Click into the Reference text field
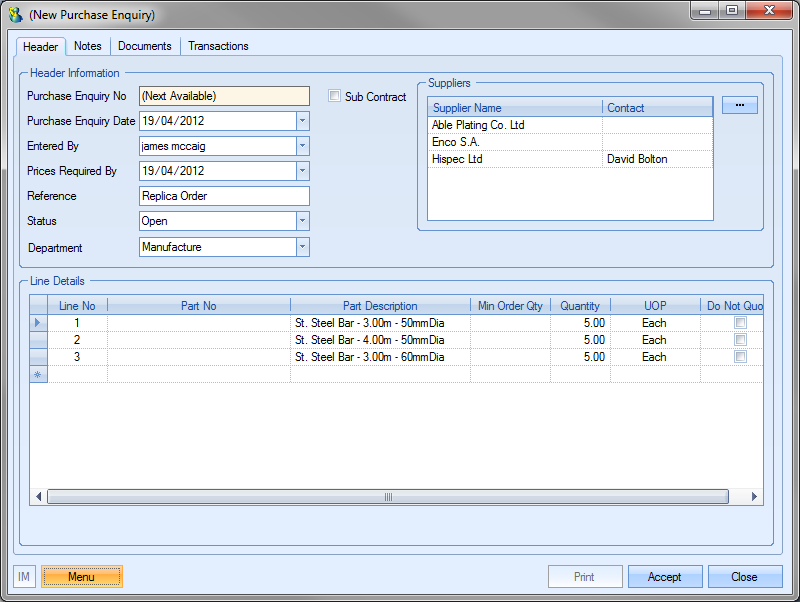Image resolution: width=800 pixels, height=602 pixels. click(x=224, y=196)
